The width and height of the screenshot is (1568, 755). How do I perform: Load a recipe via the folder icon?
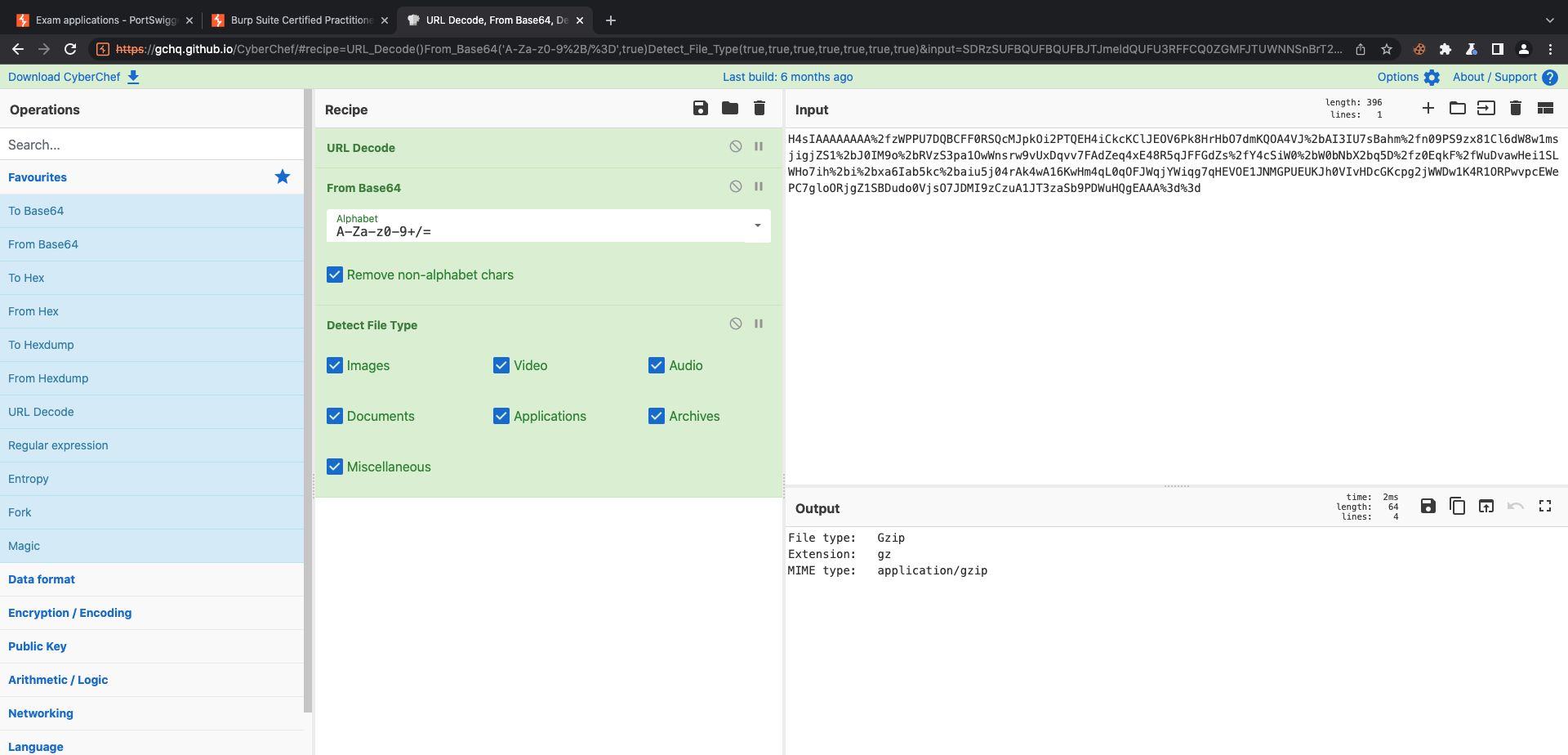click(x=730, y=108)
